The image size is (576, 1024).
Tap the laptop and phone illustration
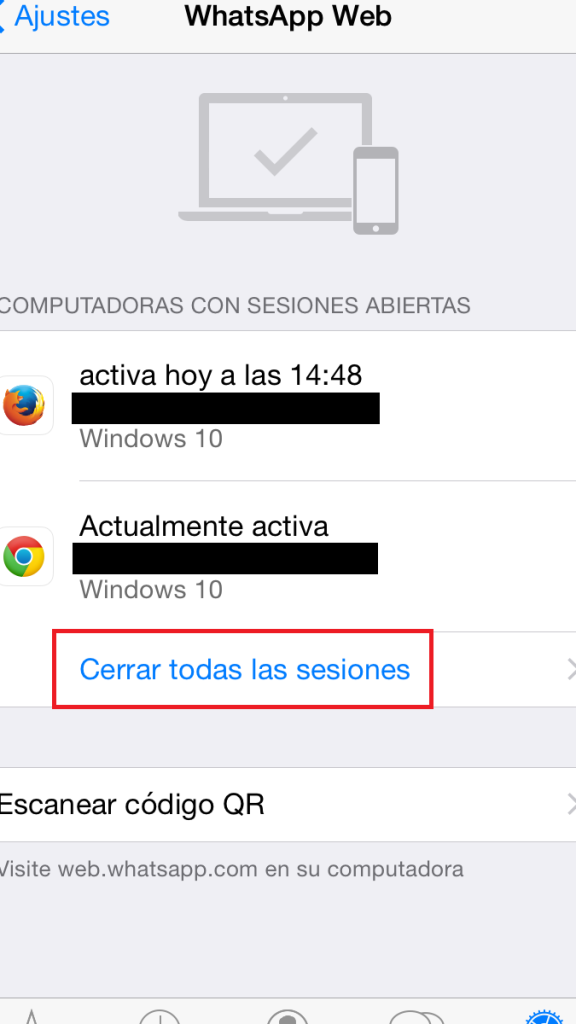coord(288,163)
